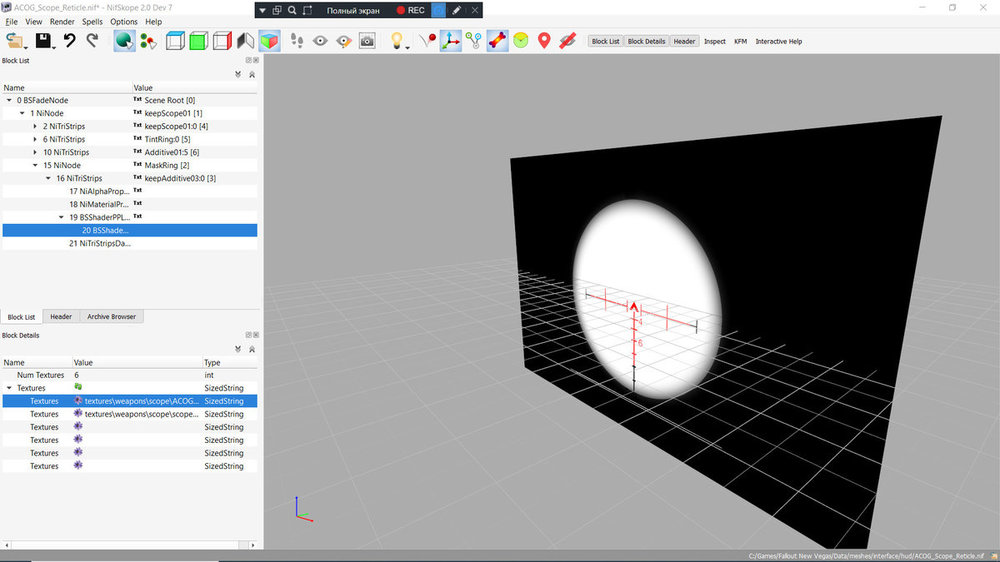
Task: Click the Redo arrow icon
Action: point(92,41)
